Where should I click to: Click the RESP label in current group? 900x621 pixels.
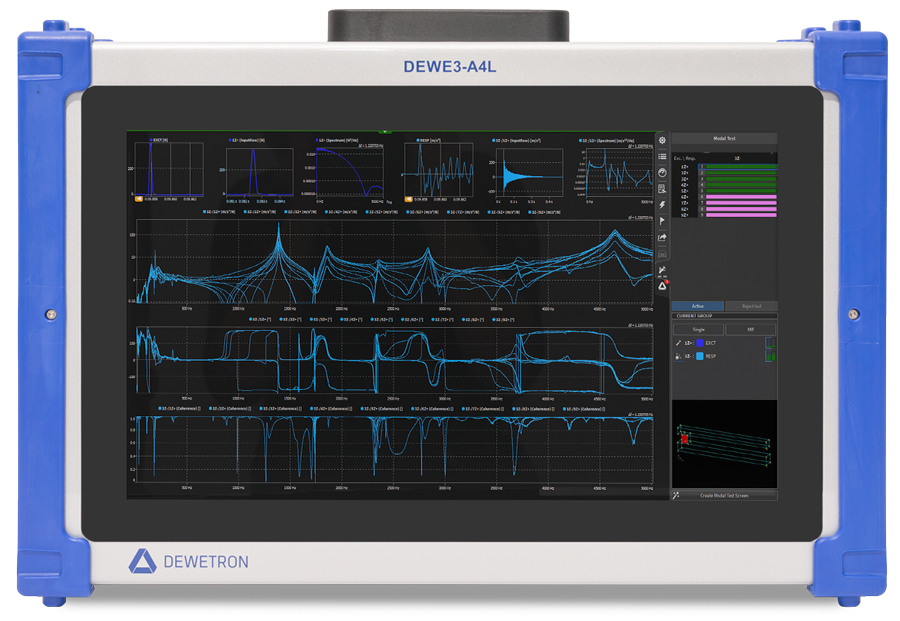pyautogui.click(x=711, y=356)
